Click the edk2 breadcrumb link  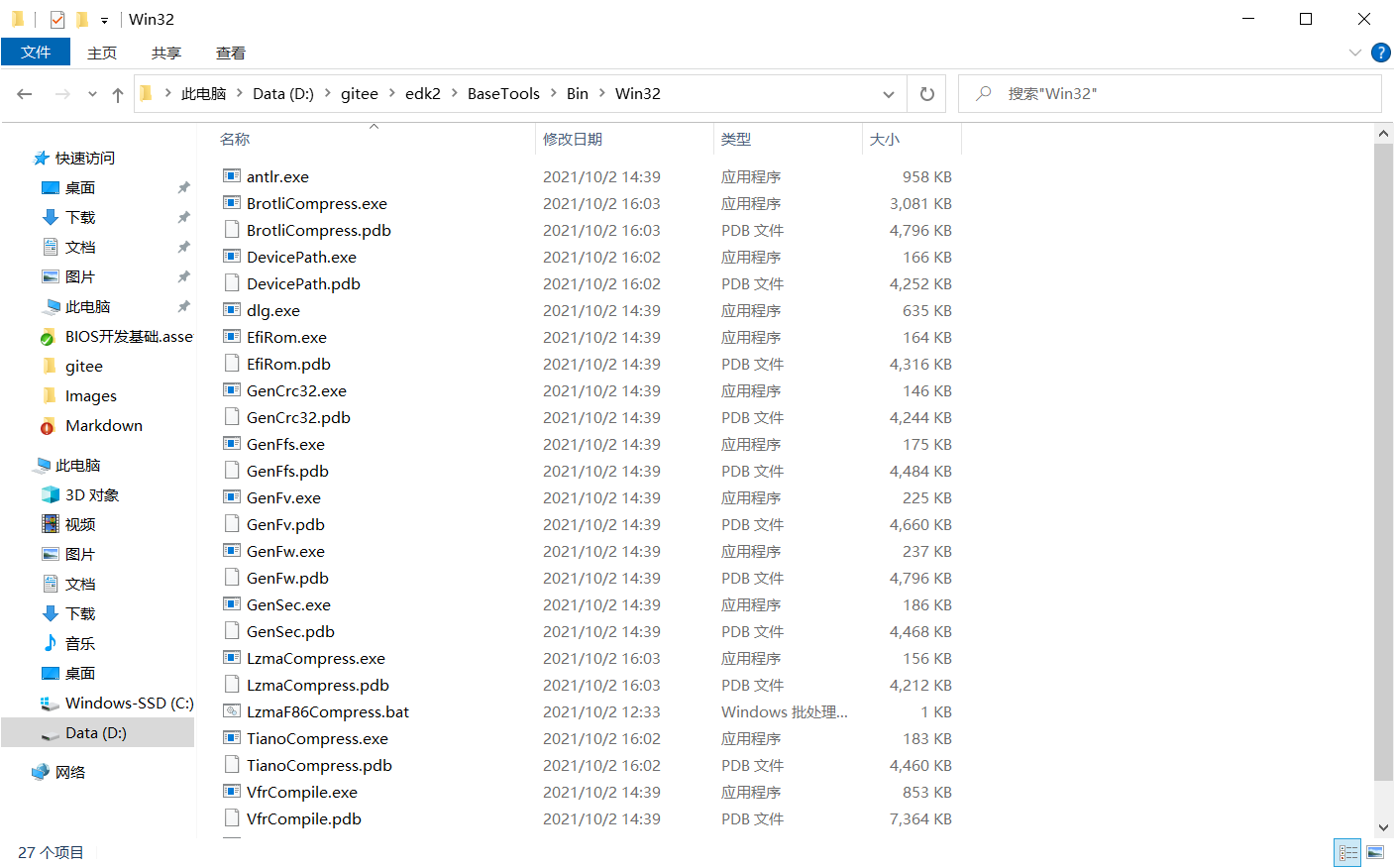[423, 93]
